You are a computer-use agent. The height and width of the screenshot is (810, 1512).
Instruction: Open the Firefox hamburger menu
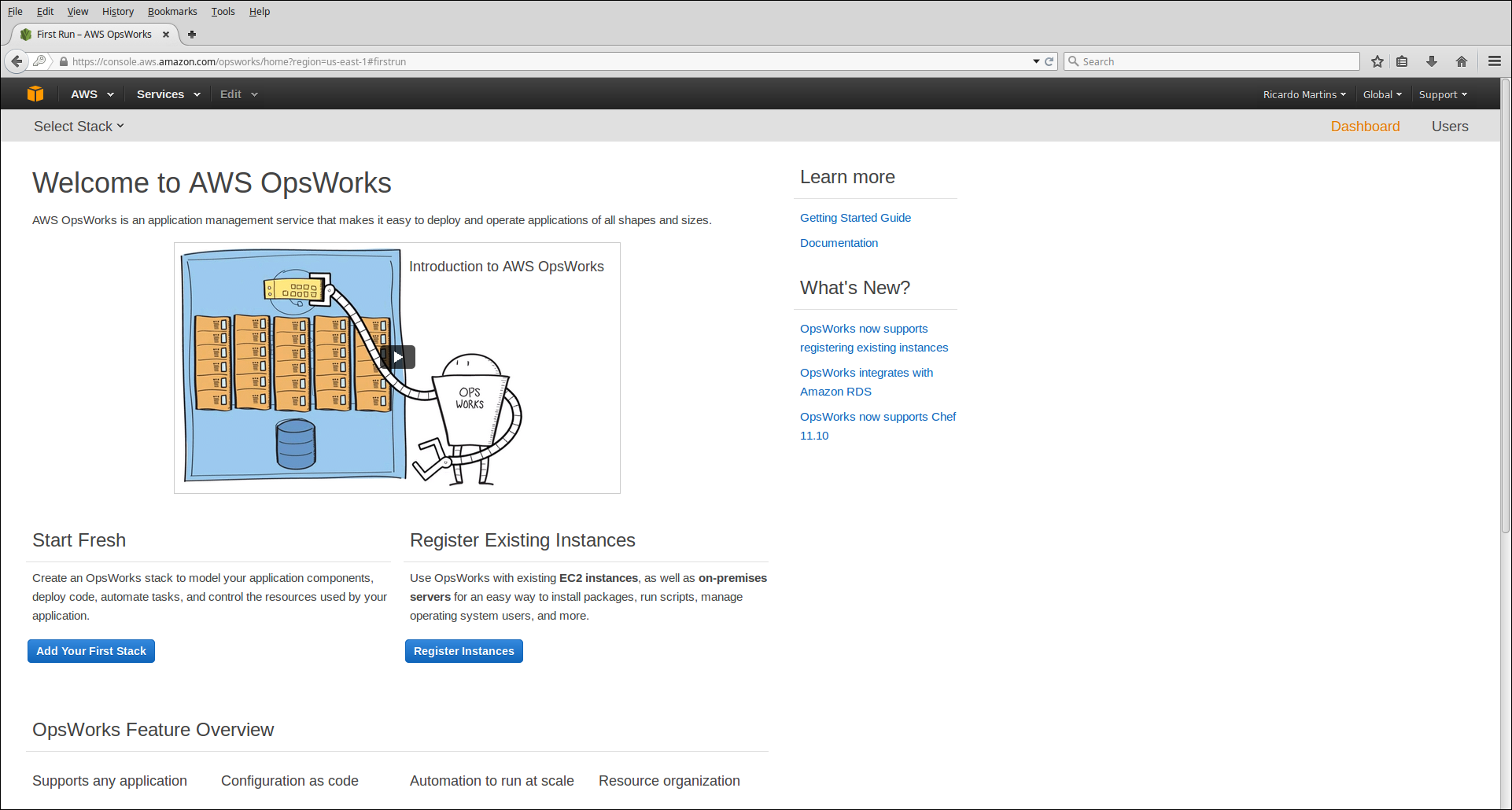pos(1495,61)
